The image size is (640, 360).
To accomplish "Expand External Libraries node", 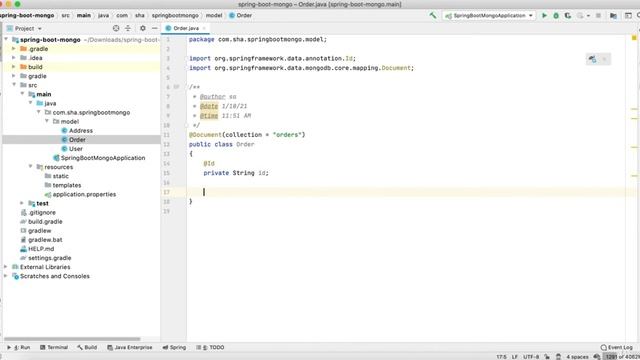I will 6,267.
